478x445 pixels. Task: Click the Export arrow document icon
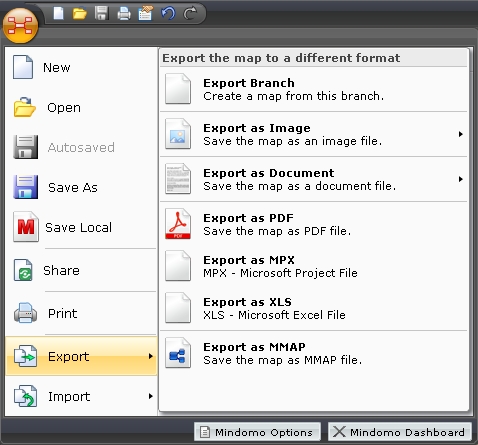[x=25, y=356]
